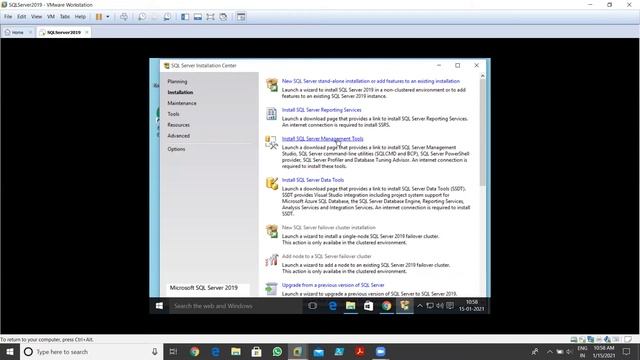Click guest Search the web and Windows box
The width and height of the screenshot is (640, 360).
236,306
